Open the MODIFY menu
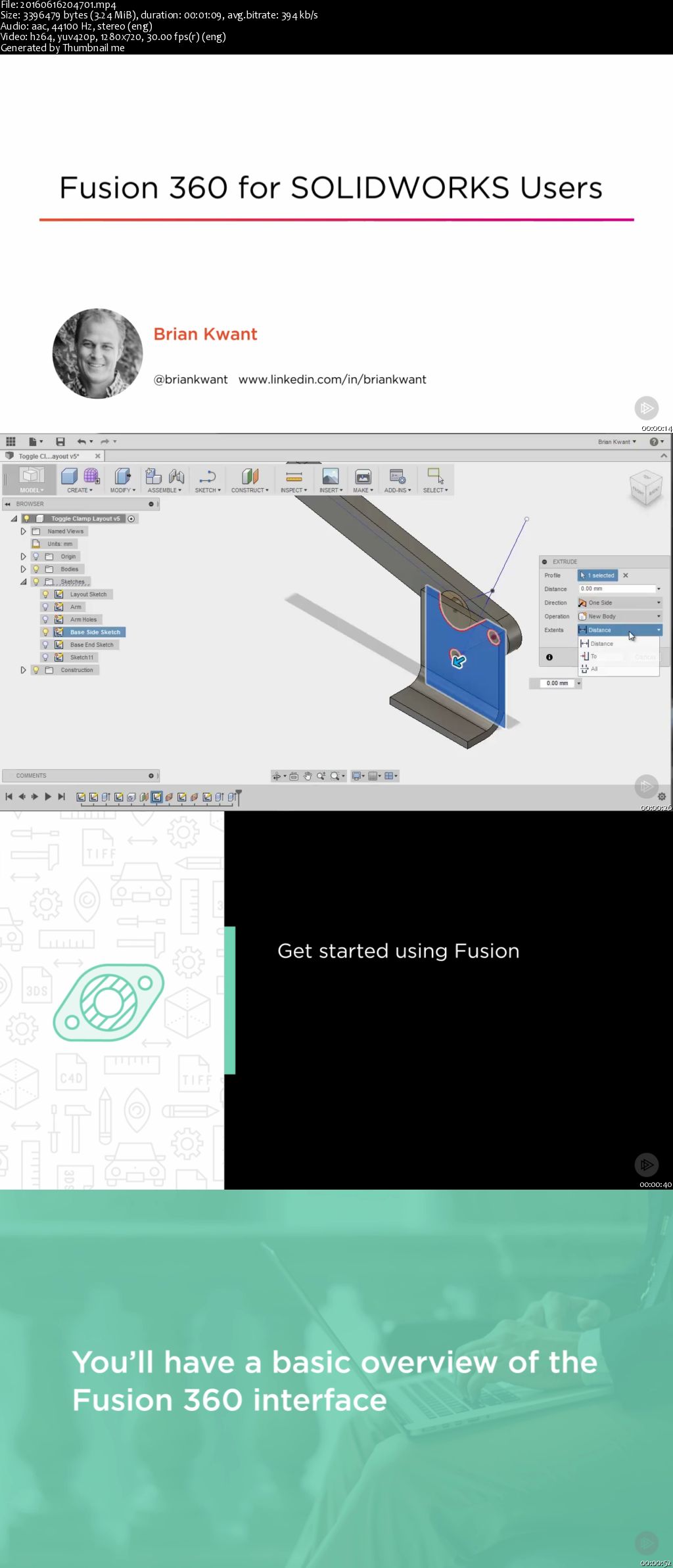 [x=123, y=490]
